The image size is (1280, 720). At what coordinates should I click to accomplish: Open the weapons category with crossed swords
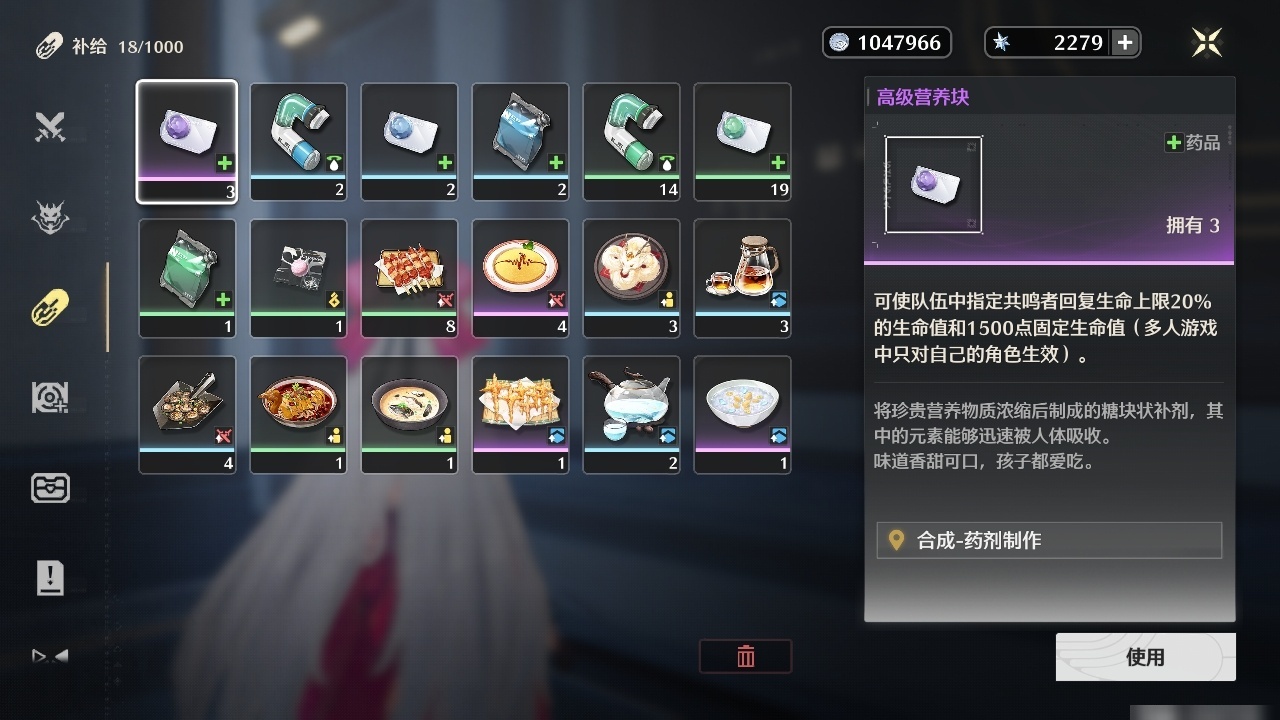click(x=50, y=127)
